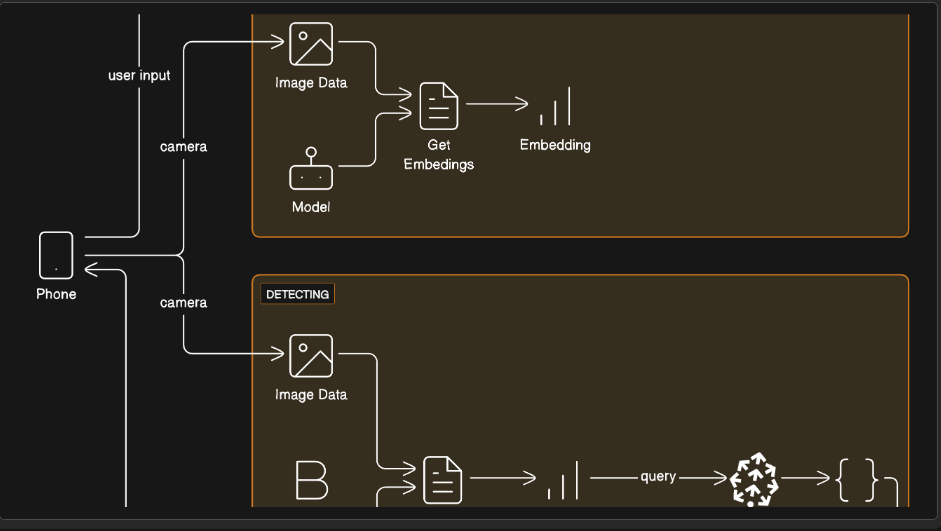This screenshot has width=941, height=531.
Task: Click the camera label beside the DETECTING tag
Action: click(x=184, y=302)
